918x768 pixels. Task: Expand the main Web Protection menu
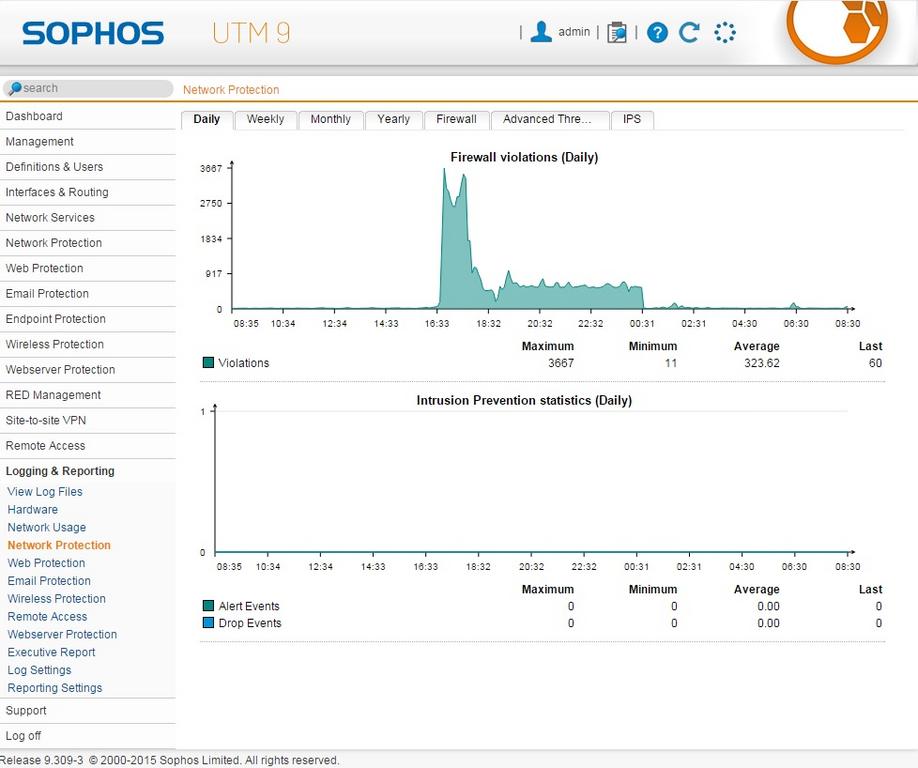88,268
